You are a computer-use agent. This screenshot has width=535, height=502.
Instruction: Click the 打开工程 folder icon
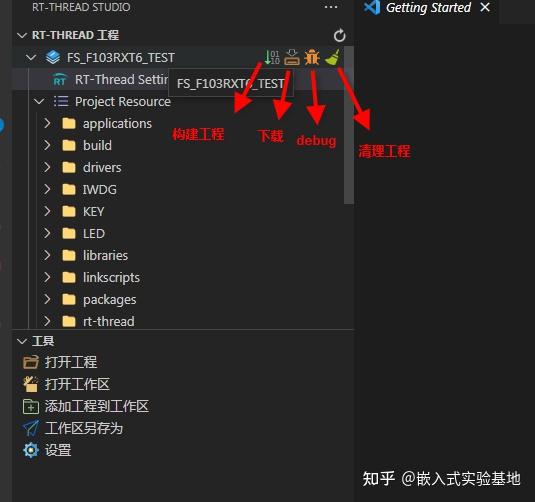coord(31,362)
